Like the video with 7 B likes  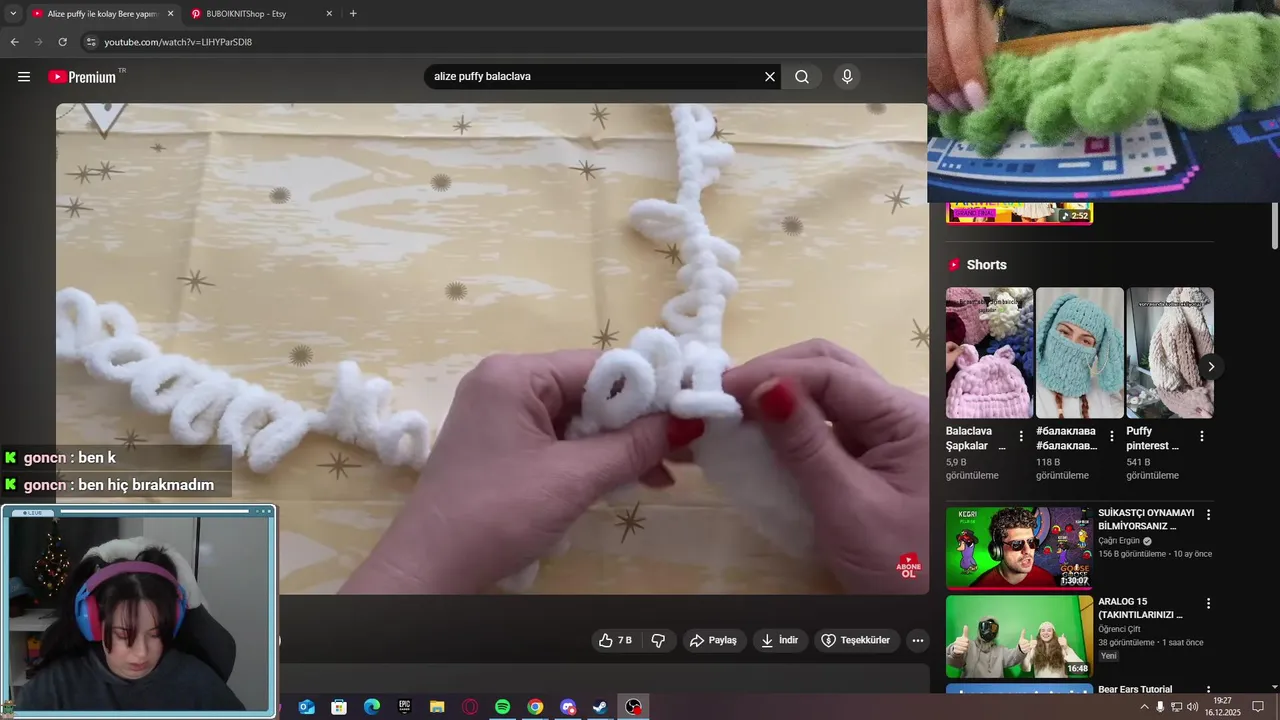point(615,640)
